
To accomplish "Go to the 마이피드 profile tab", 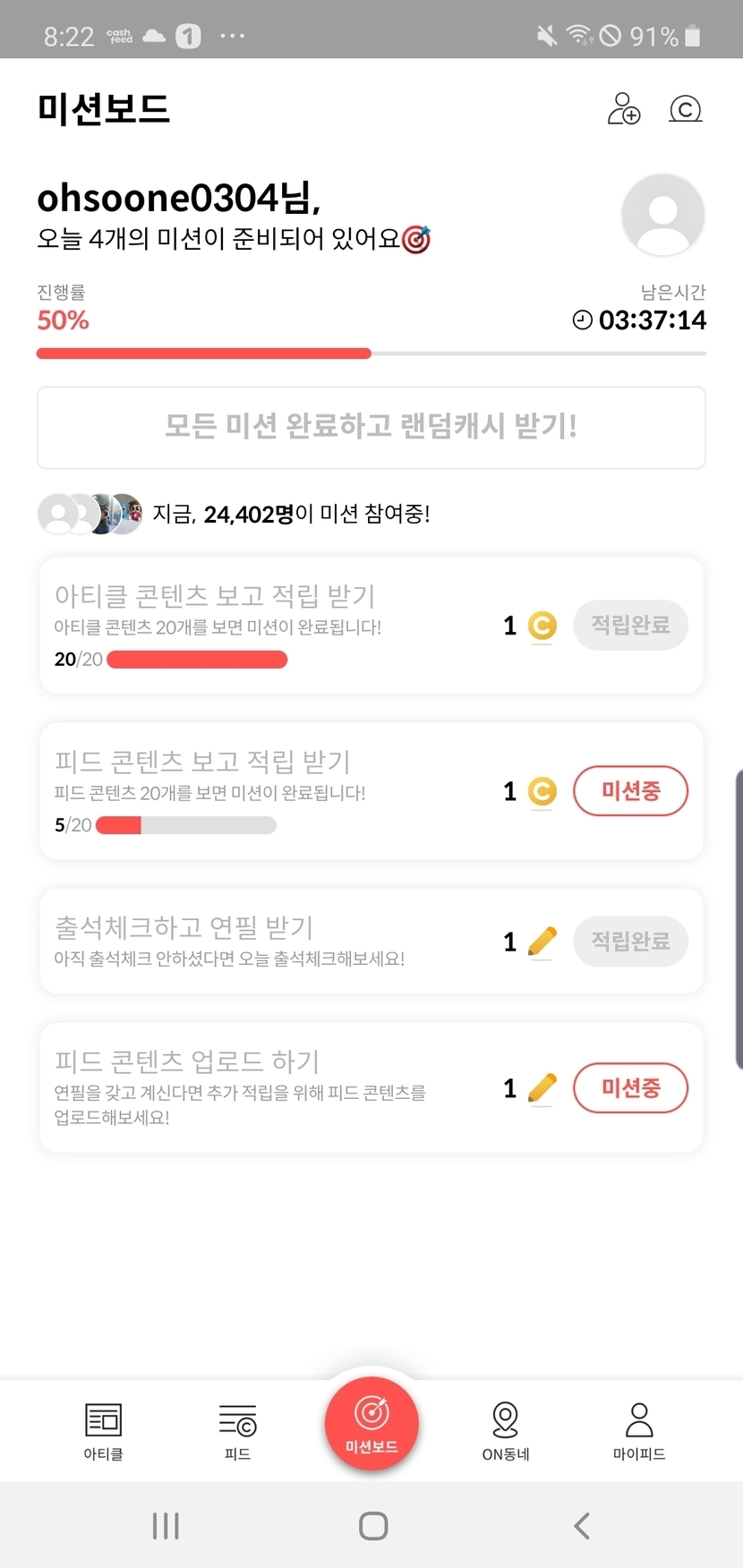I will (x=639, y=1430).
